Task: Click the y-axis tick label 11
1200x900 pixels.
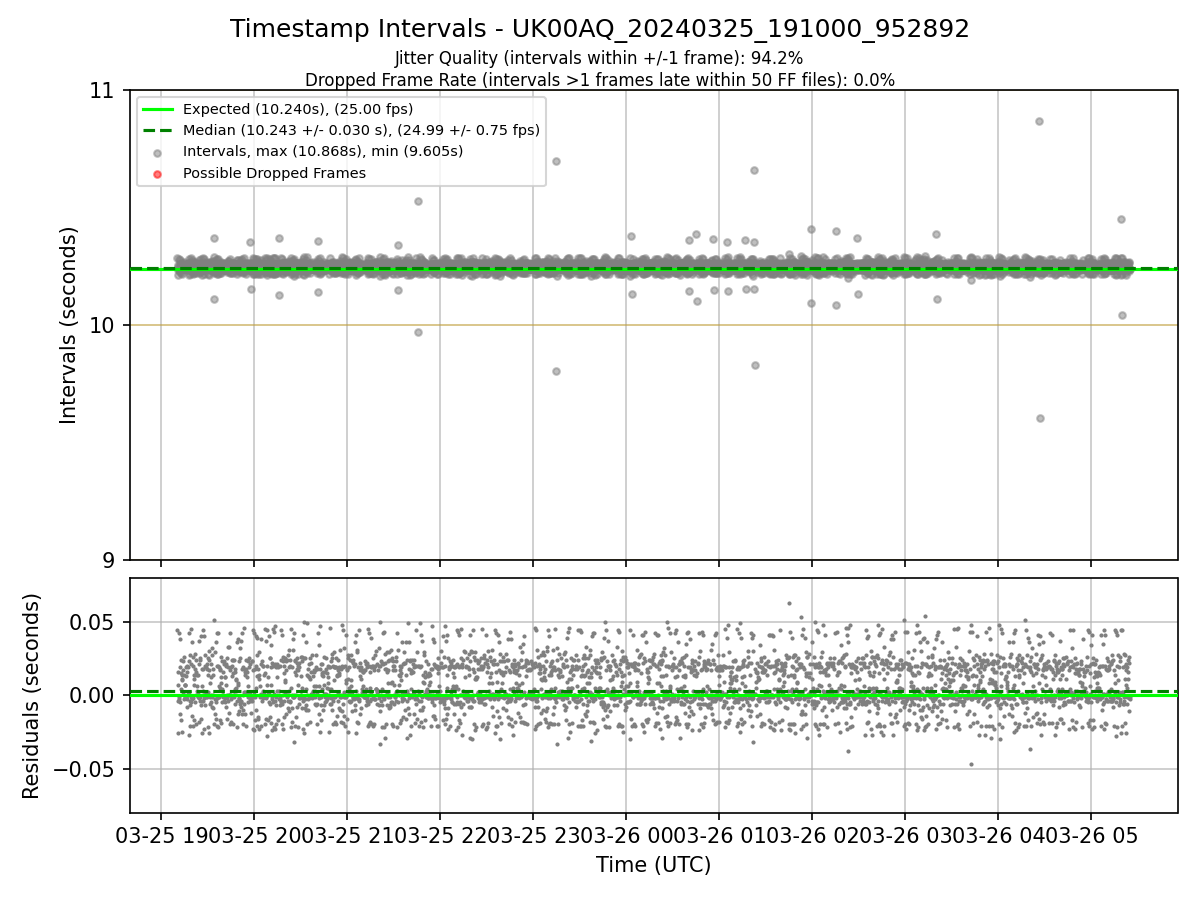Action: coord(102,90)
